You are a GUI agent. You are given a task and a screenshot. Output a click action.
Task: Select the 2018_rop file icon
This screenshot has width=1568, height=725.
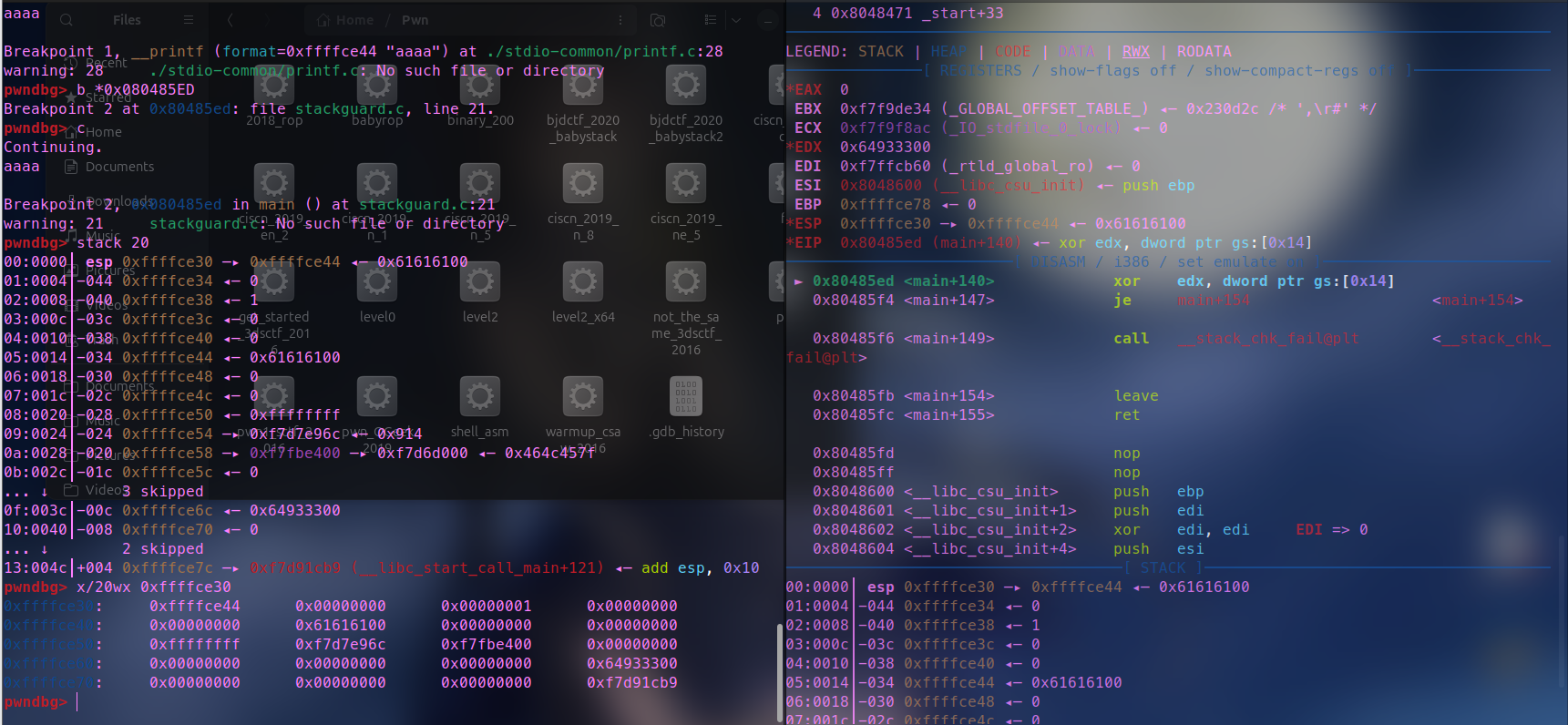pyautogui.click(x=274, y=86)
